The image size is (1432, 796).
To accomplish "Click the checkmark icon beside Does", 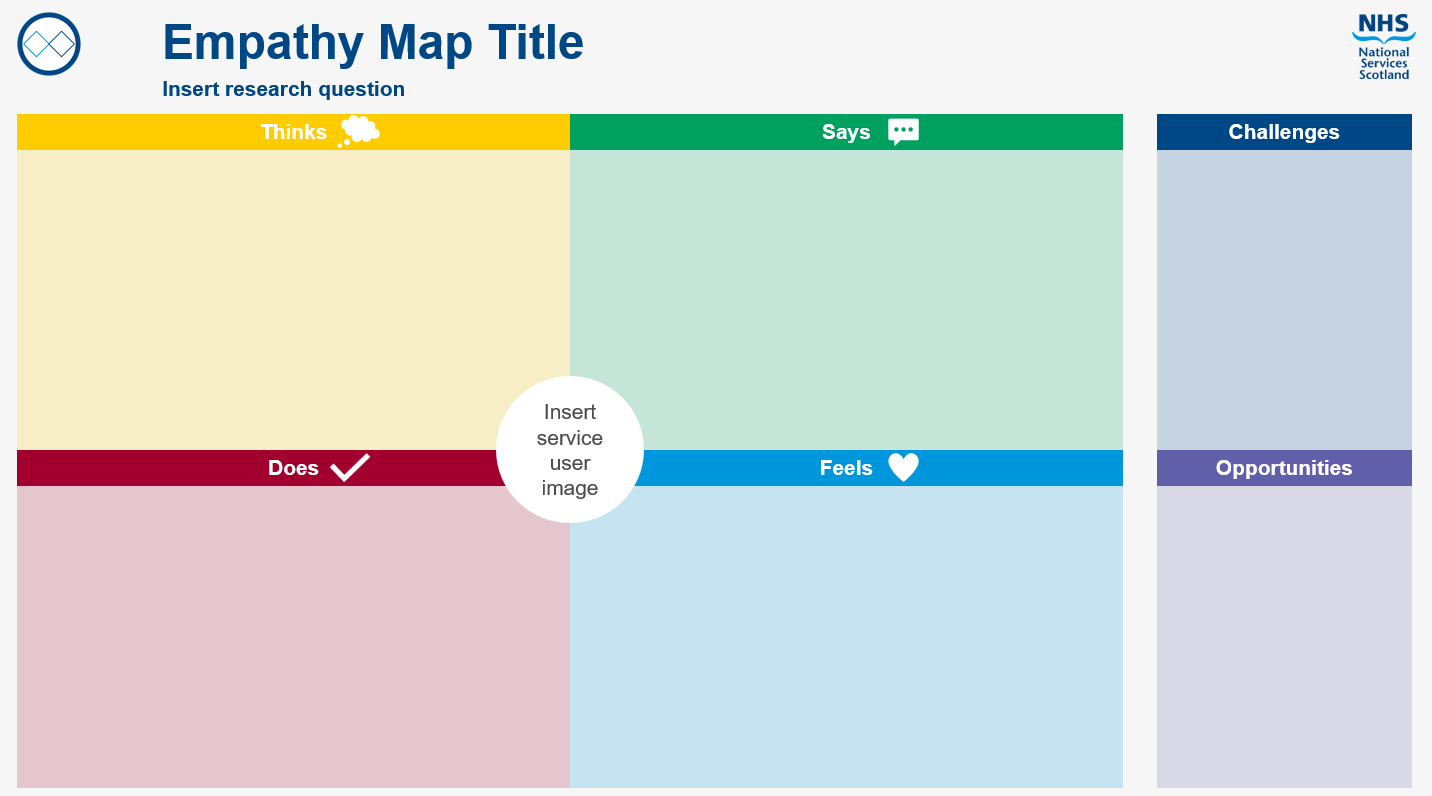I will [x=350, y=467].
